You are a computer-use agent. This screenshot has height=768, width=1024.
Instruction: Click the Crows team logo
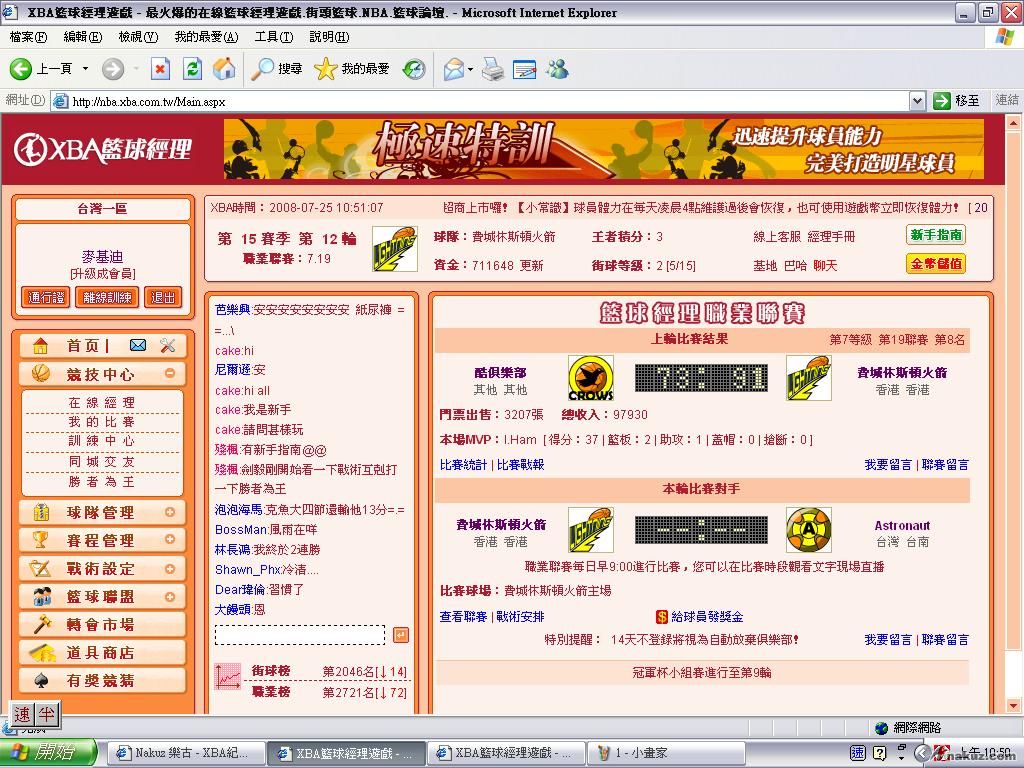pyautogui.click(x=590, y=378)
